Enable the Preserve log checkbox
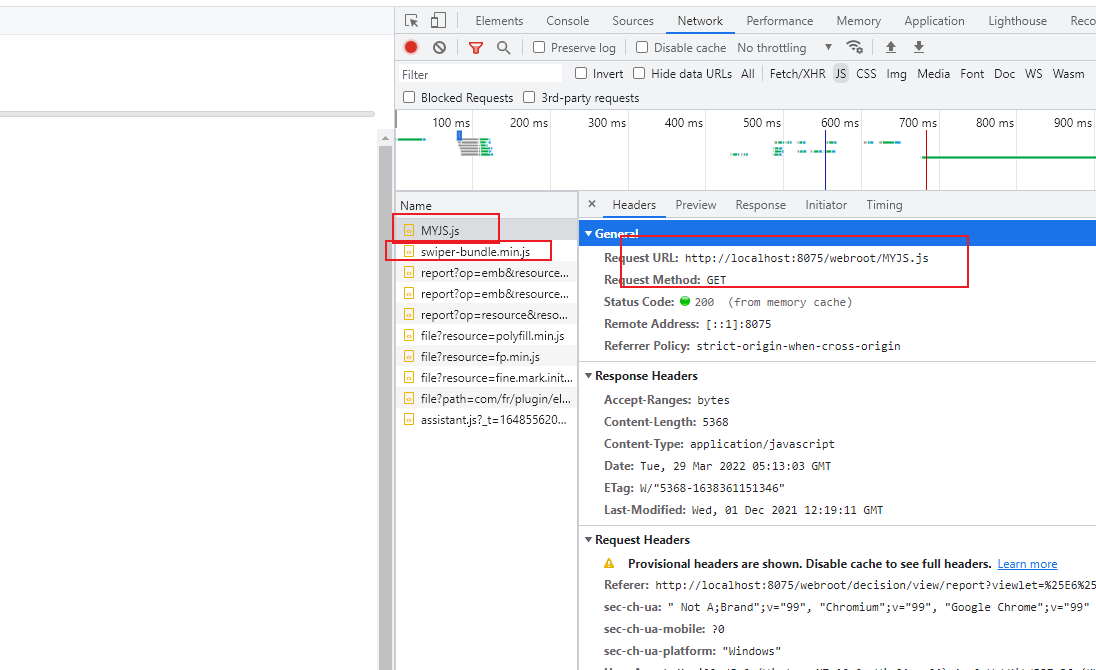This screenshot has width=1096, height=670. (x=539, y=47)
